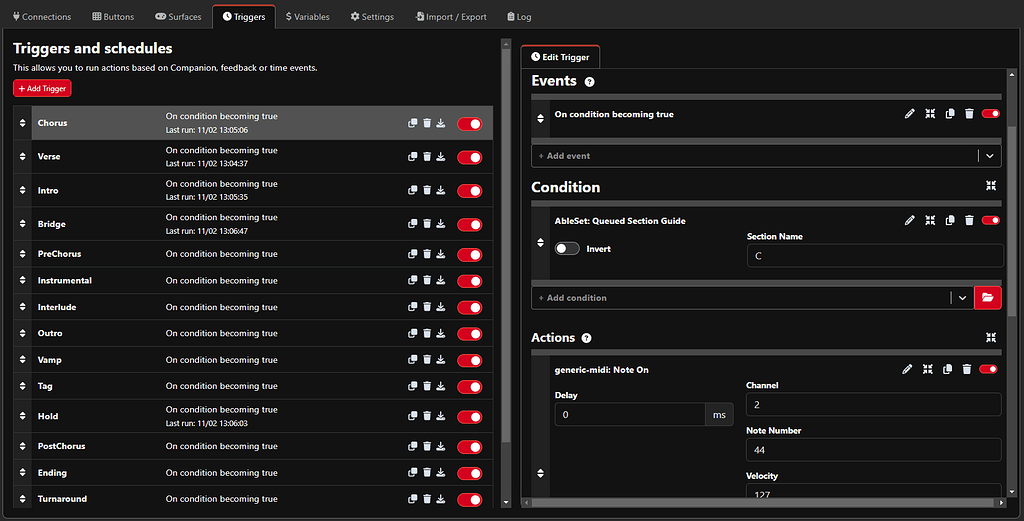This screenshot has height=521, width=1024.
Task: Collapse the AbleSet Queued Section Guide condition
Action: click(930, 220)
